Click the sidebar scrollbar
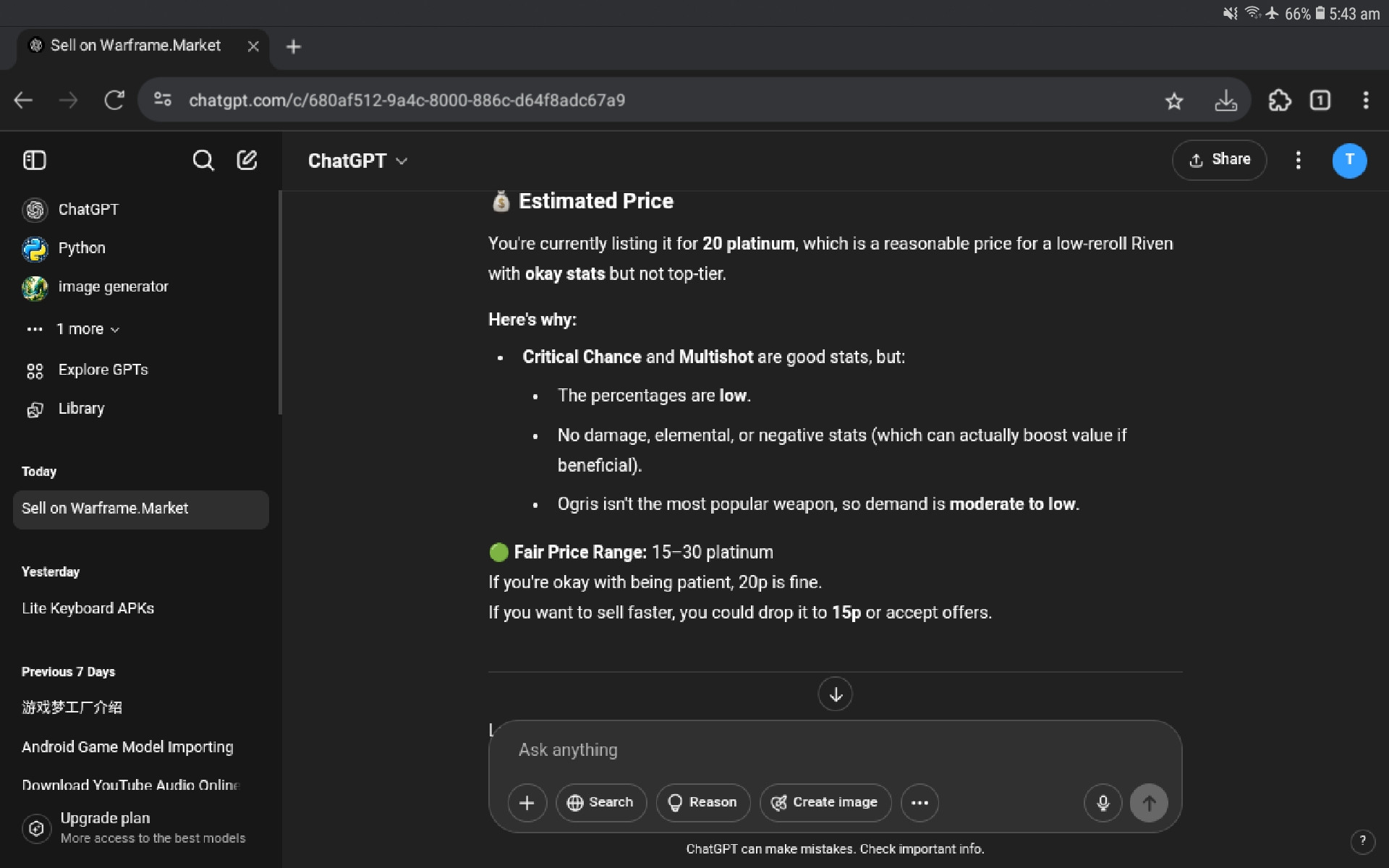 pos(280,302)
